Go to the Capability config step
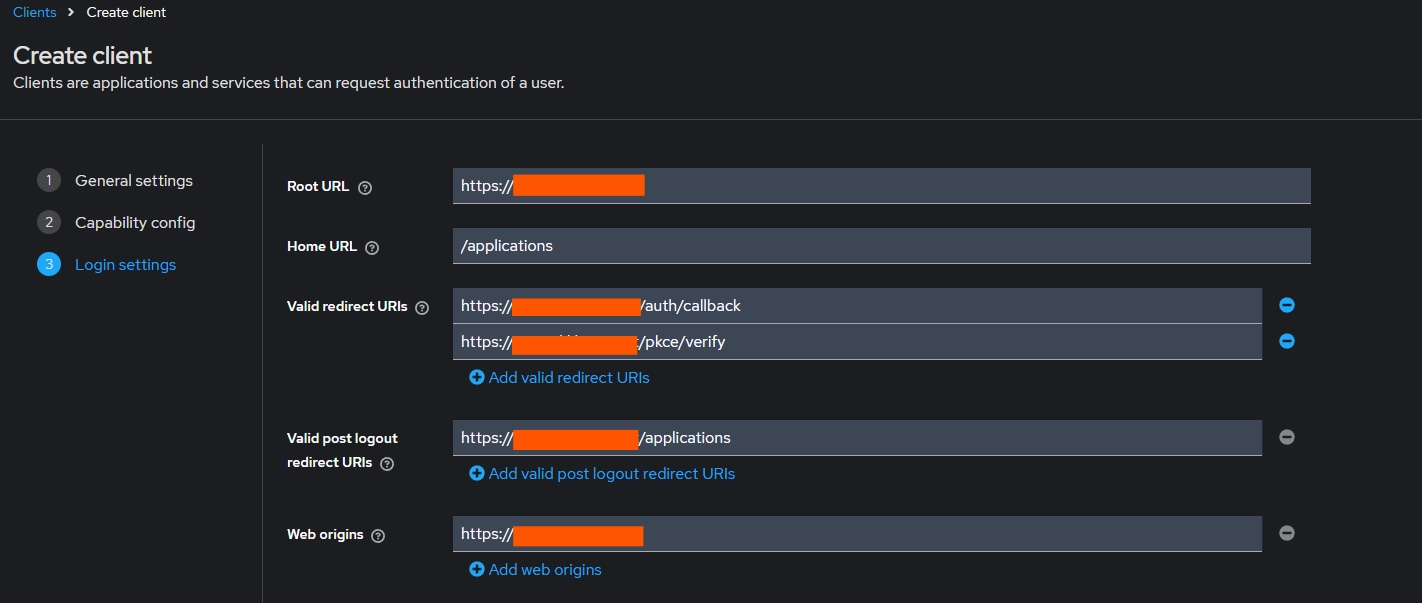 point(135,223)
